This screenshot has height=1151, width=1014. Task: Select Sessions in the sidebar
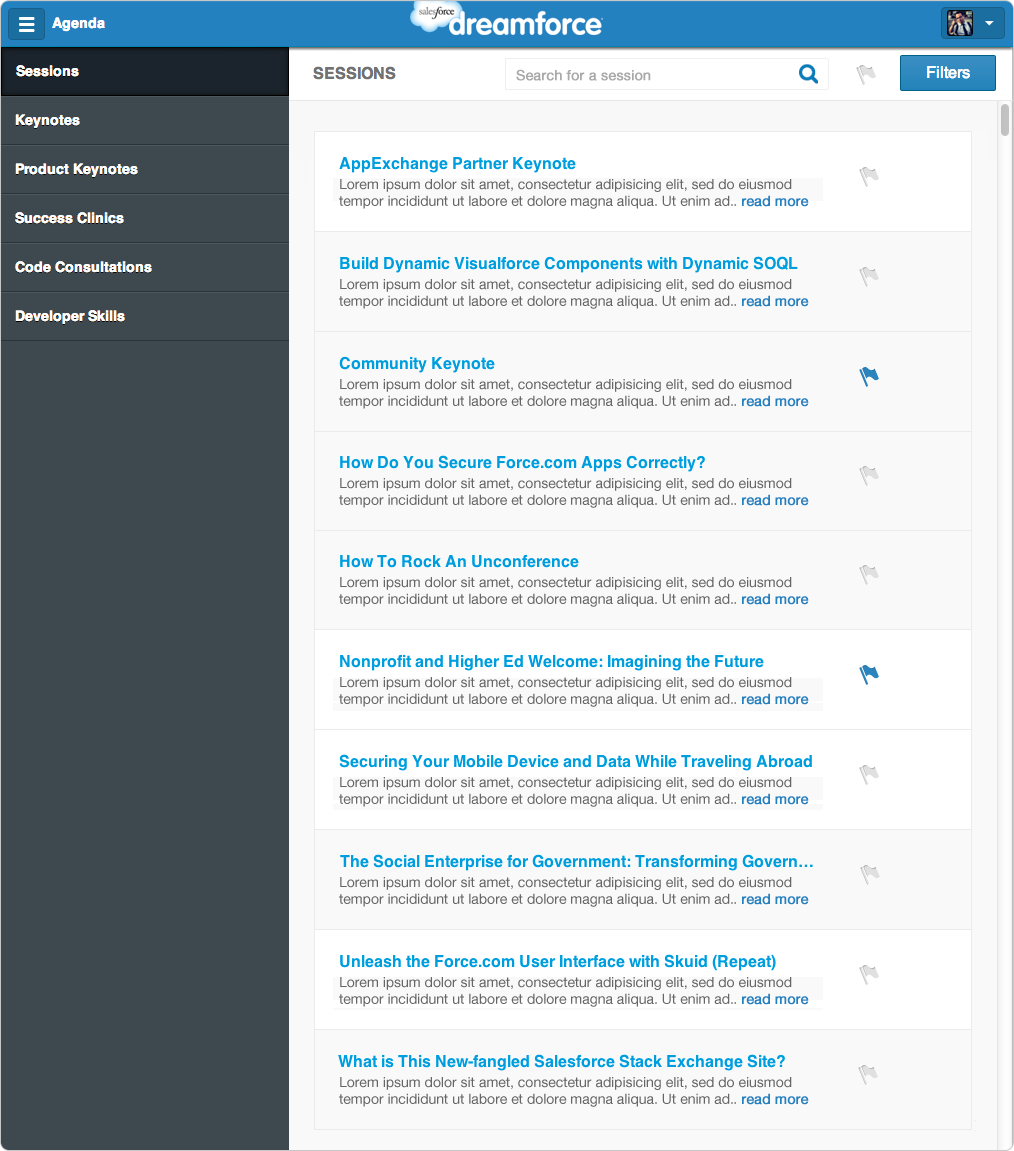[145, 71]
